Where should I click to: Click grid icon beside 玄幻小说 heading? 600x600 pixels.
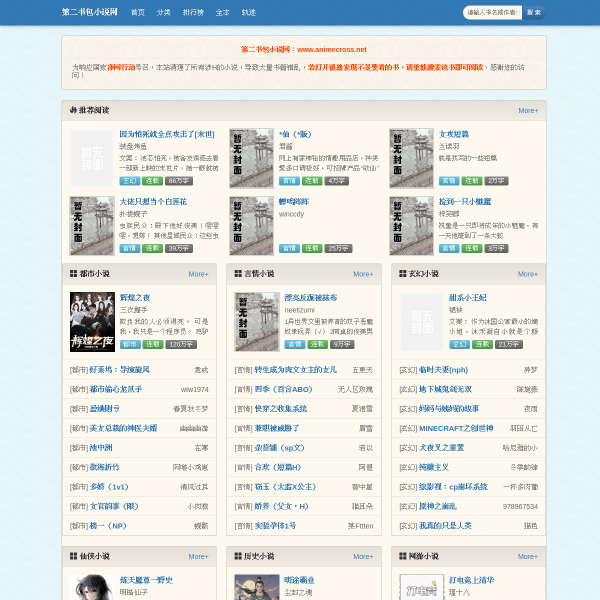pyautogui.click(x=403, y=274)
